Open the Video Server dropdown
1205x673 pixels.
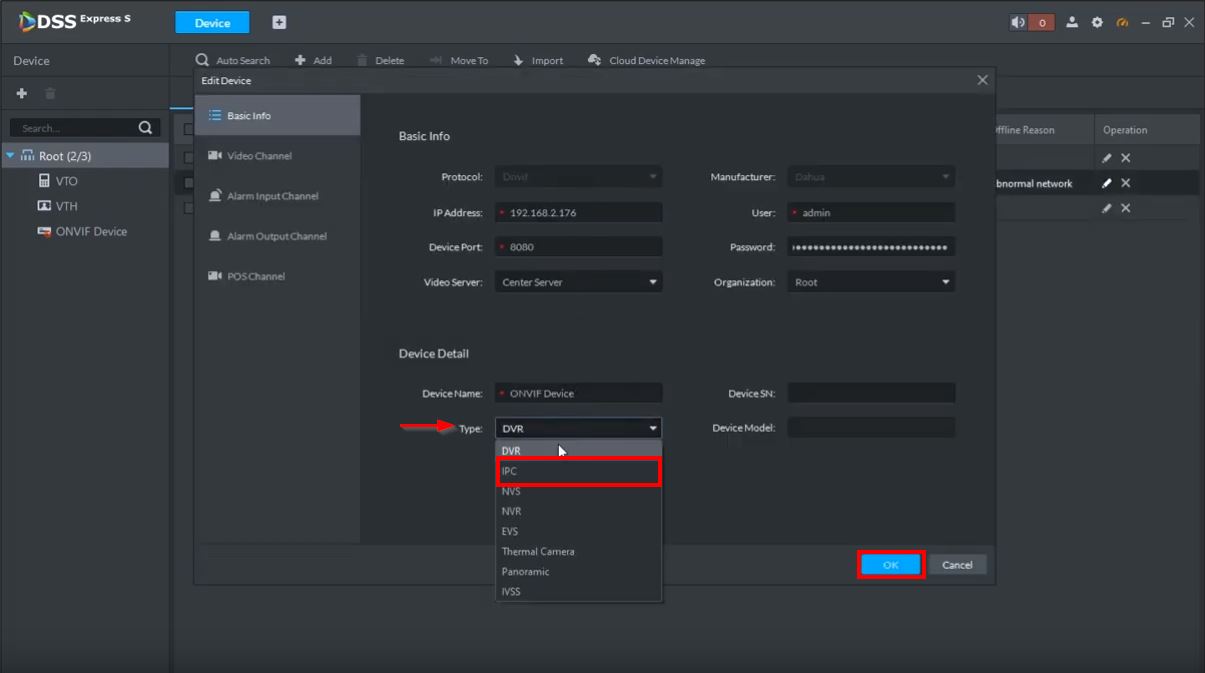(578, 282)
